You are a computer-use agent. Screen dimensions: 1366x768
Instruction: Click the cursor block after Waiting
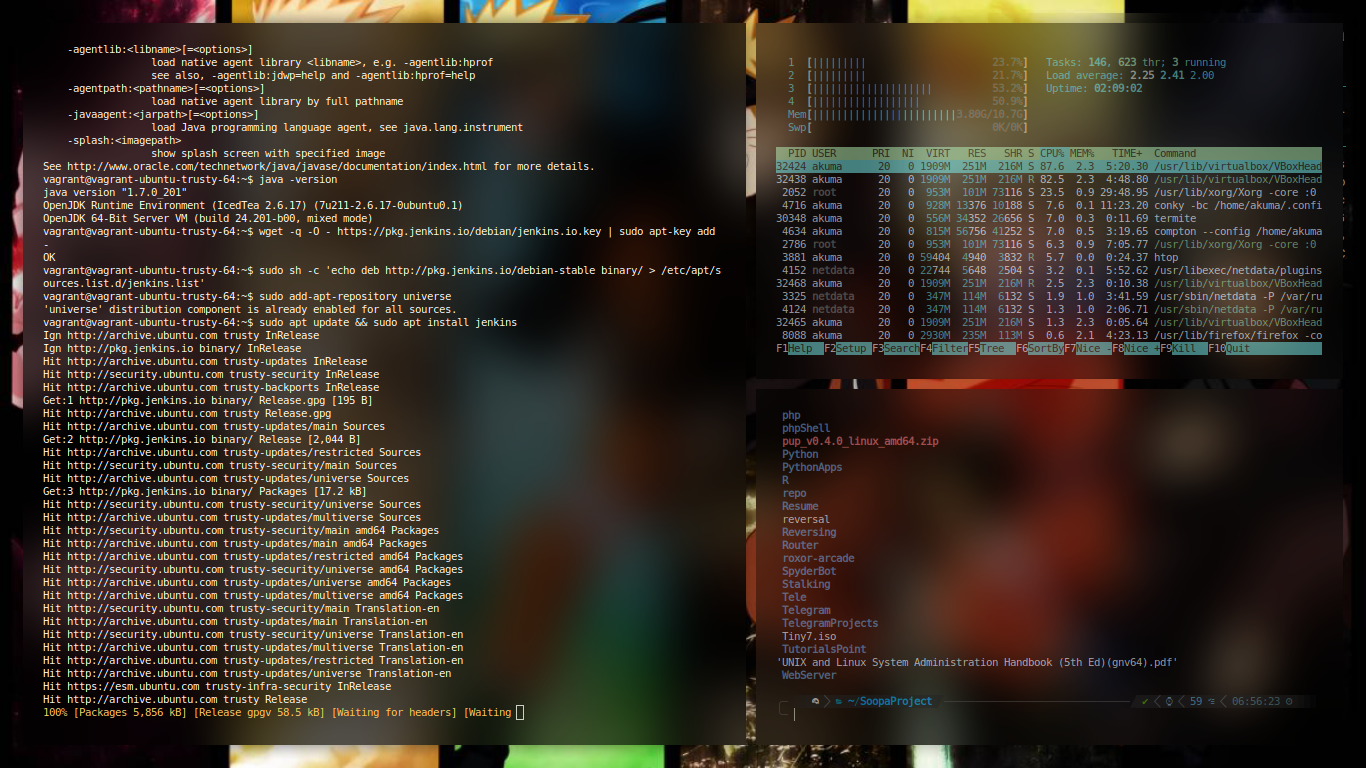click(x=519, y=712)
